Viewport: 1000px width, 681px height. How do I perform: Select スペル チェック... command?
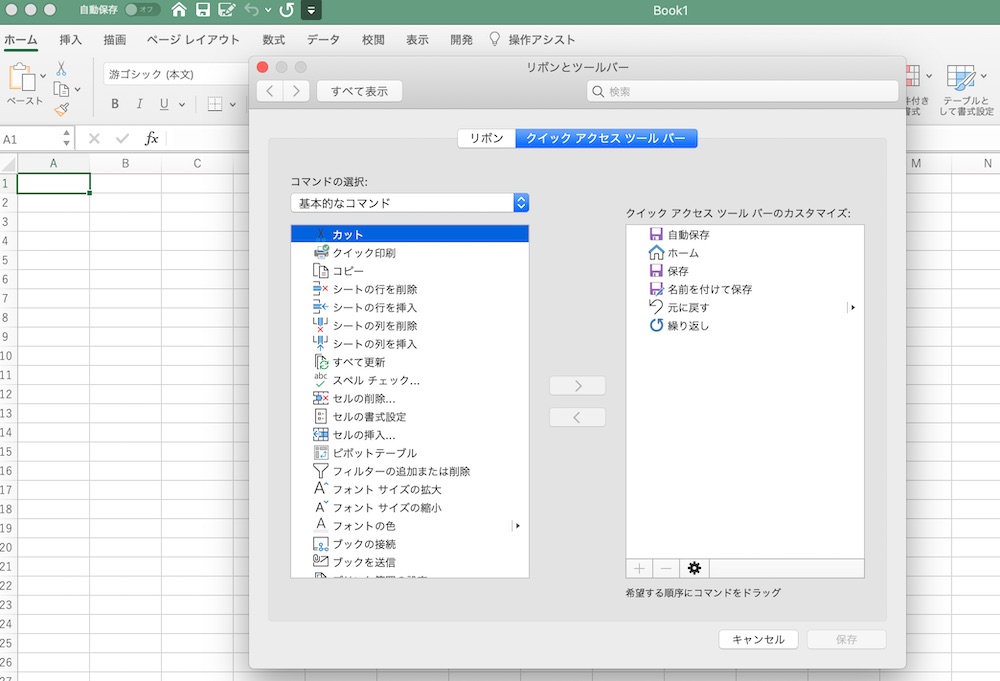click(x=409, y=380)
